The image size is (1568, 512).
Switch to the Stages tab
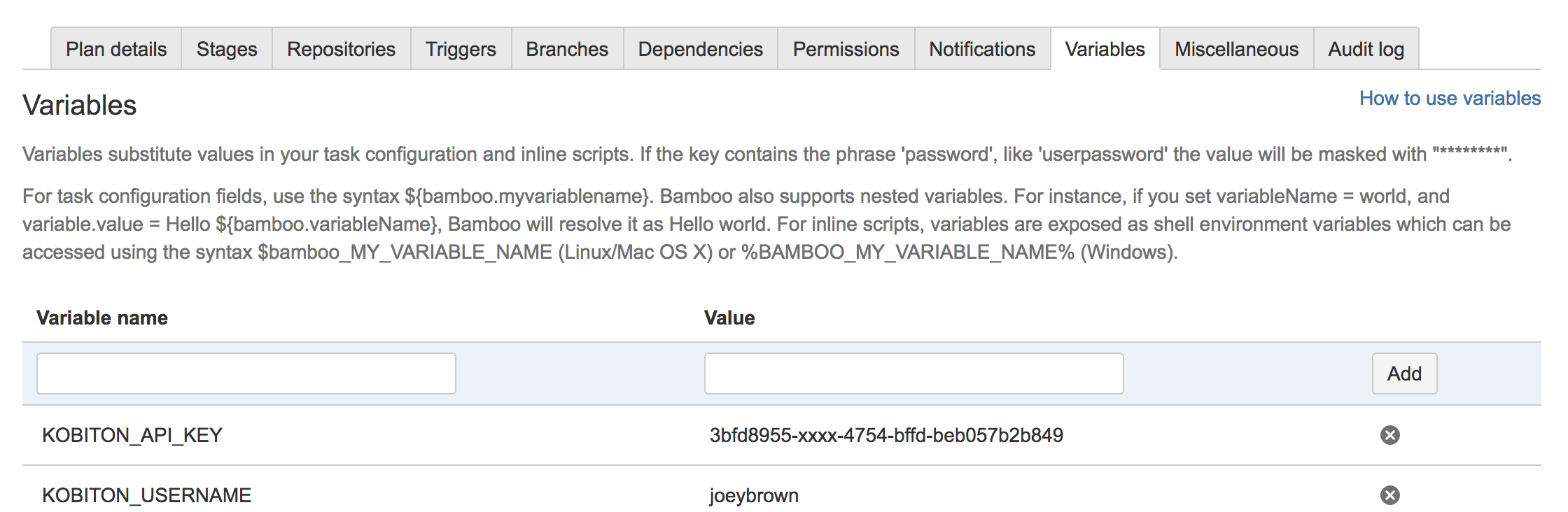(x=227, y=49)
